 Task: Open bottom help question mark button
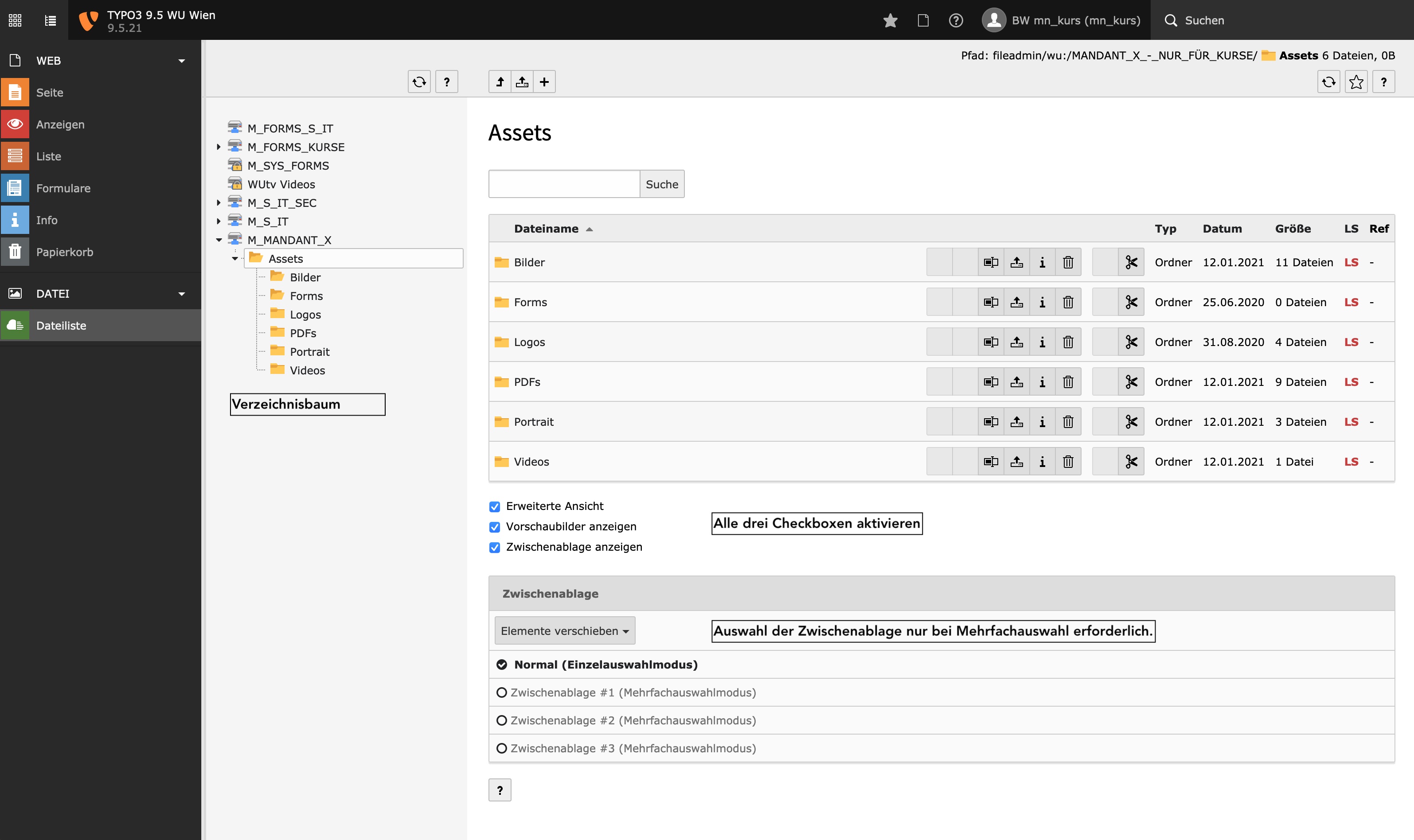500,790
